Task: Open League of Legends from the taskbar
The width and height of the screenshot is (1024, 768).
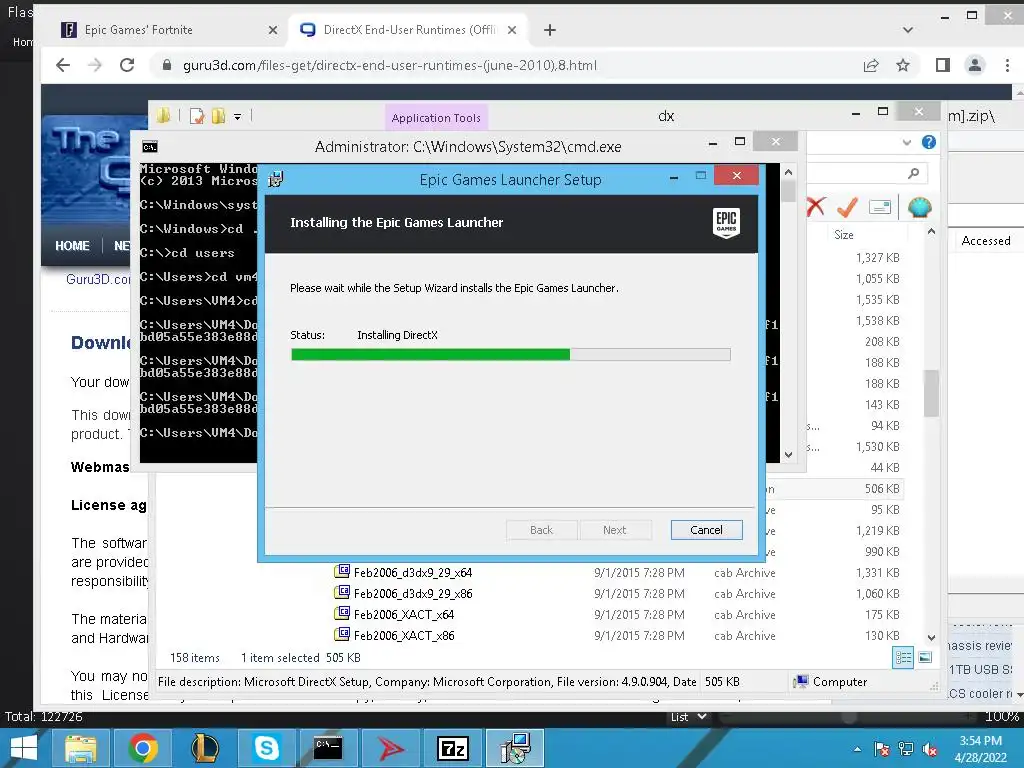Action: click(x=204, y=748)
